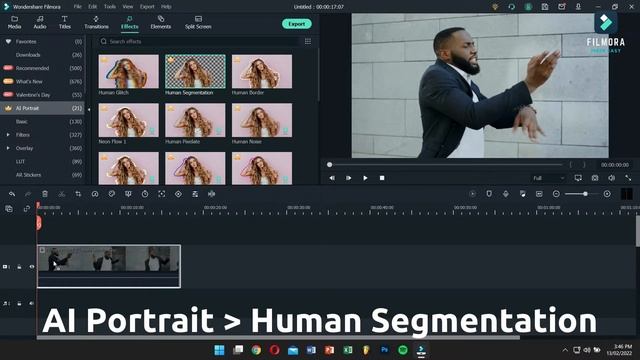
Task: Step back one frame
Action: [332, 178]
